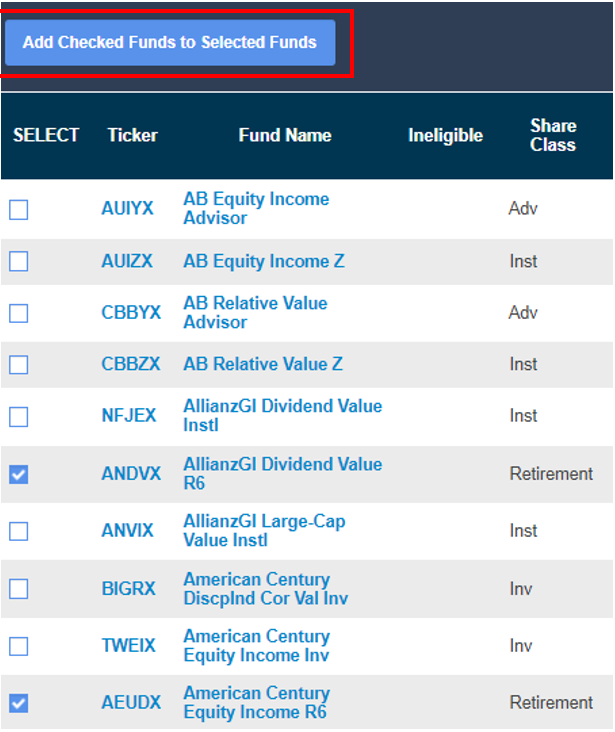Open AllianzGI Dividend Value Instl fund

pos(283,415)
